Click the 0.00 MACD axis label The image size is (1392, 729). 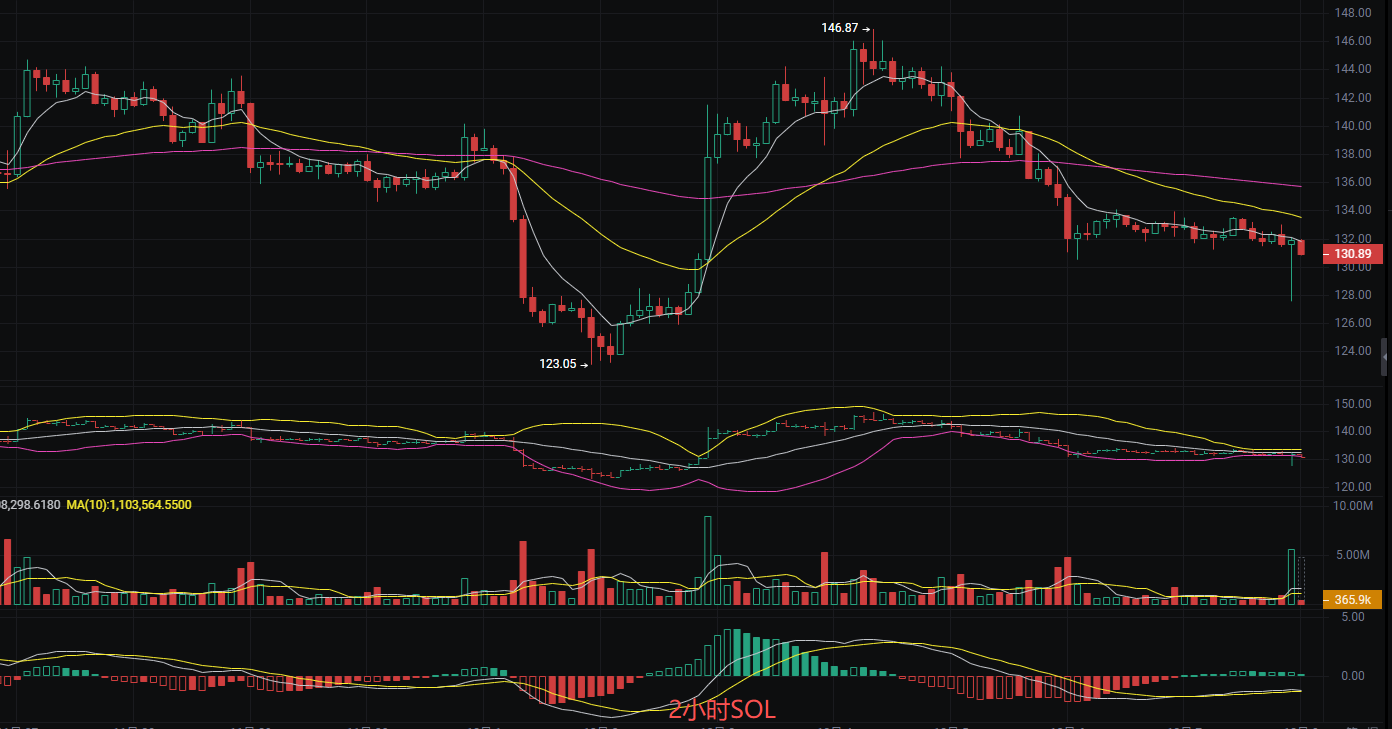[1352, 676]
